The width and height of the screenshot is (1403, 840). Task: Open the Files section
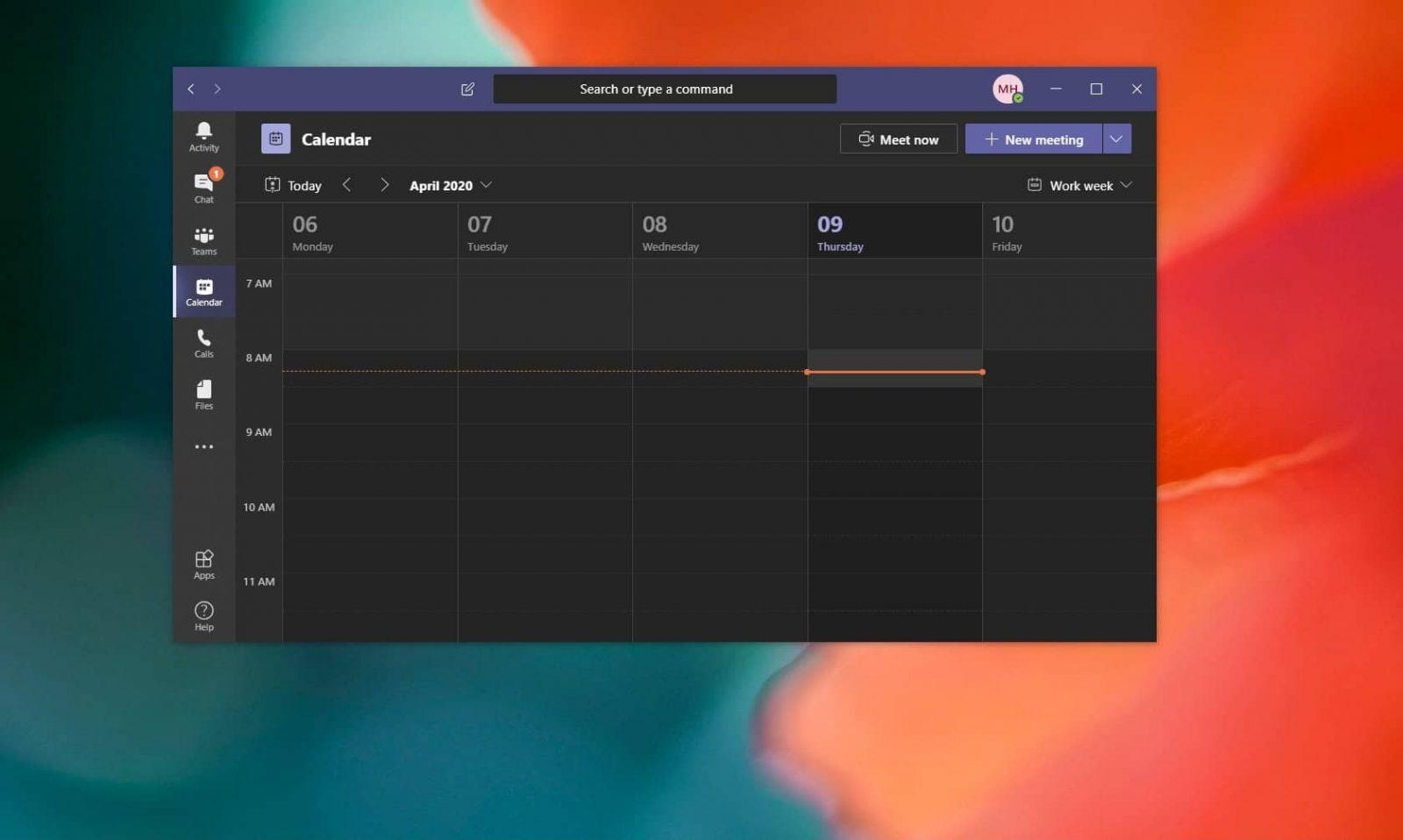[x=203, y=395]
